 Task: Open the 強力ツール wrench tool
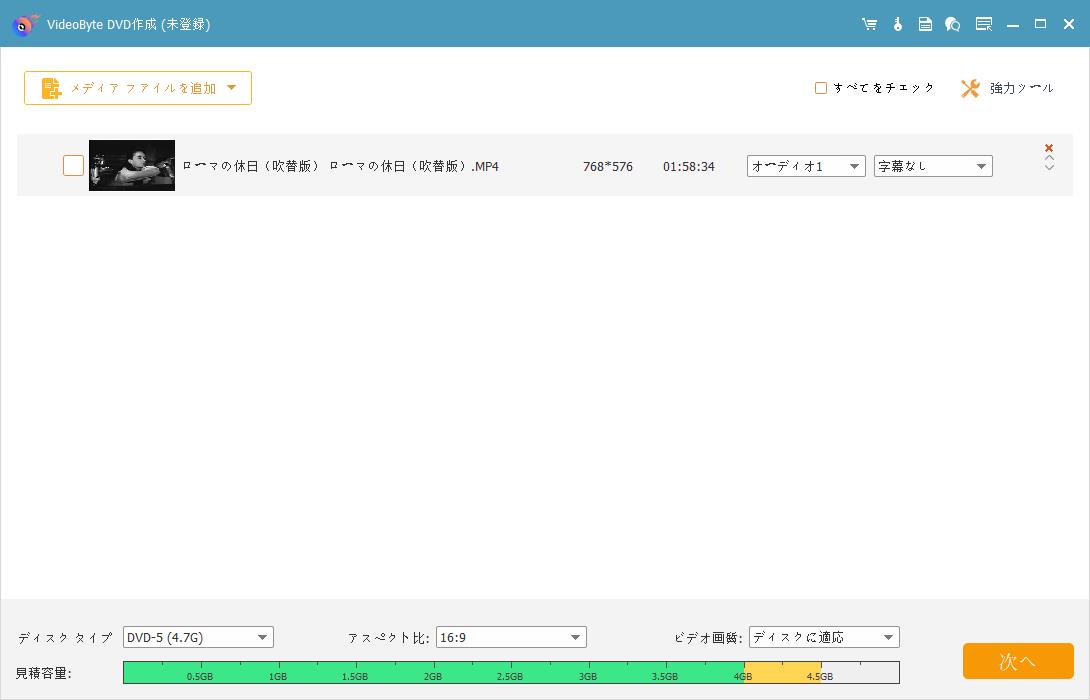[1006, 88]
